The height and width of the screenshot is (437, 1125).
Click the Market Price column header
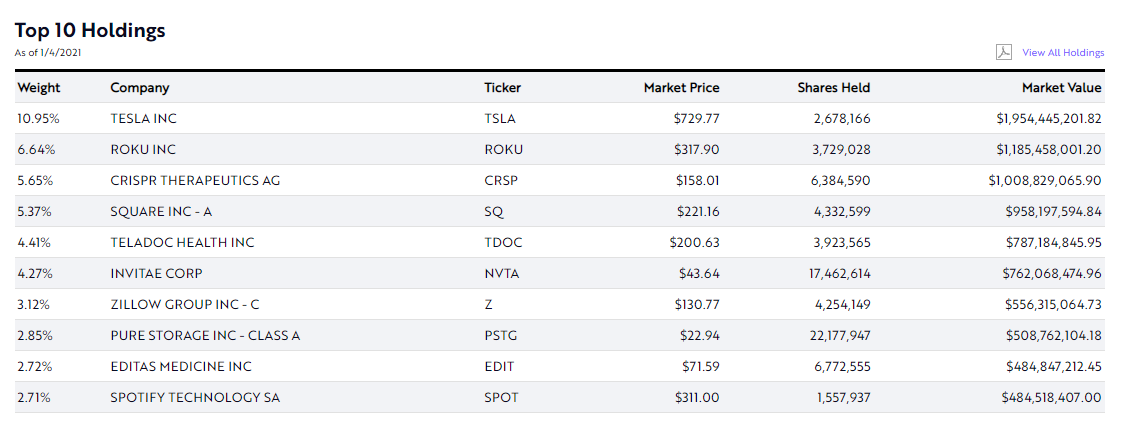click(681, 88)
